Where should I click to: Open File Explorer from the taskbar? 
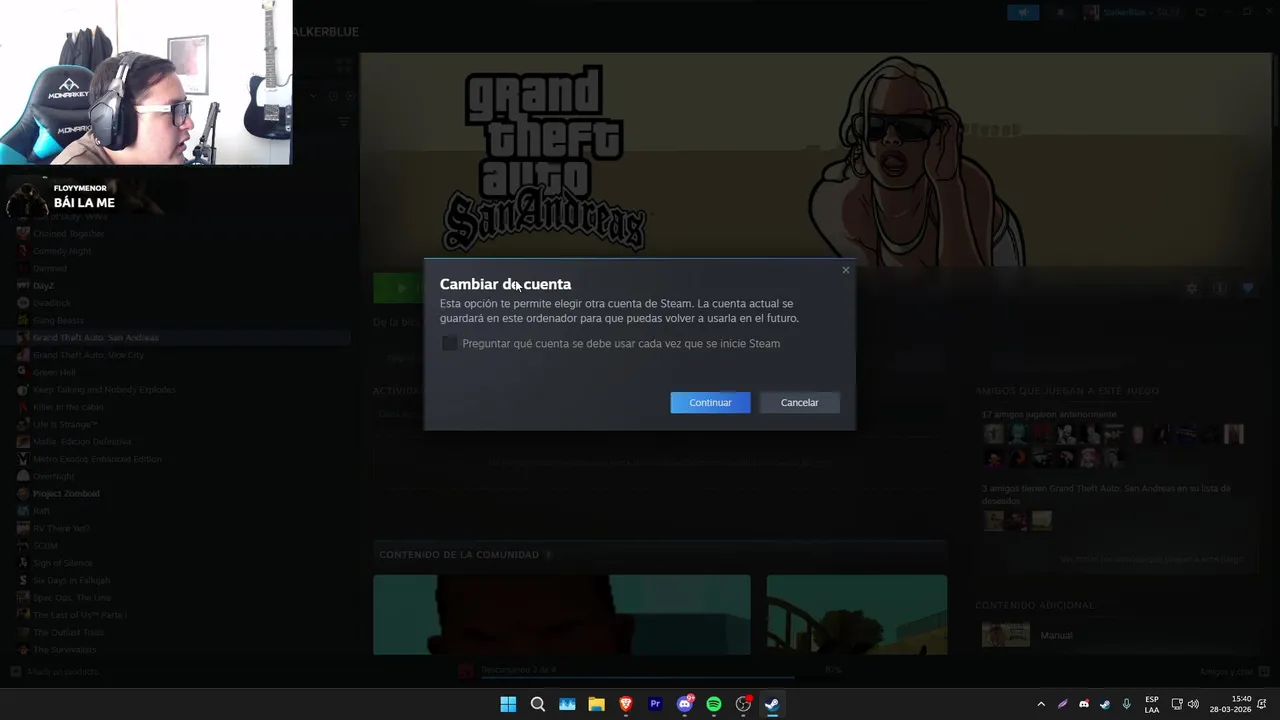pyautogui.click(x=596, y=704)
